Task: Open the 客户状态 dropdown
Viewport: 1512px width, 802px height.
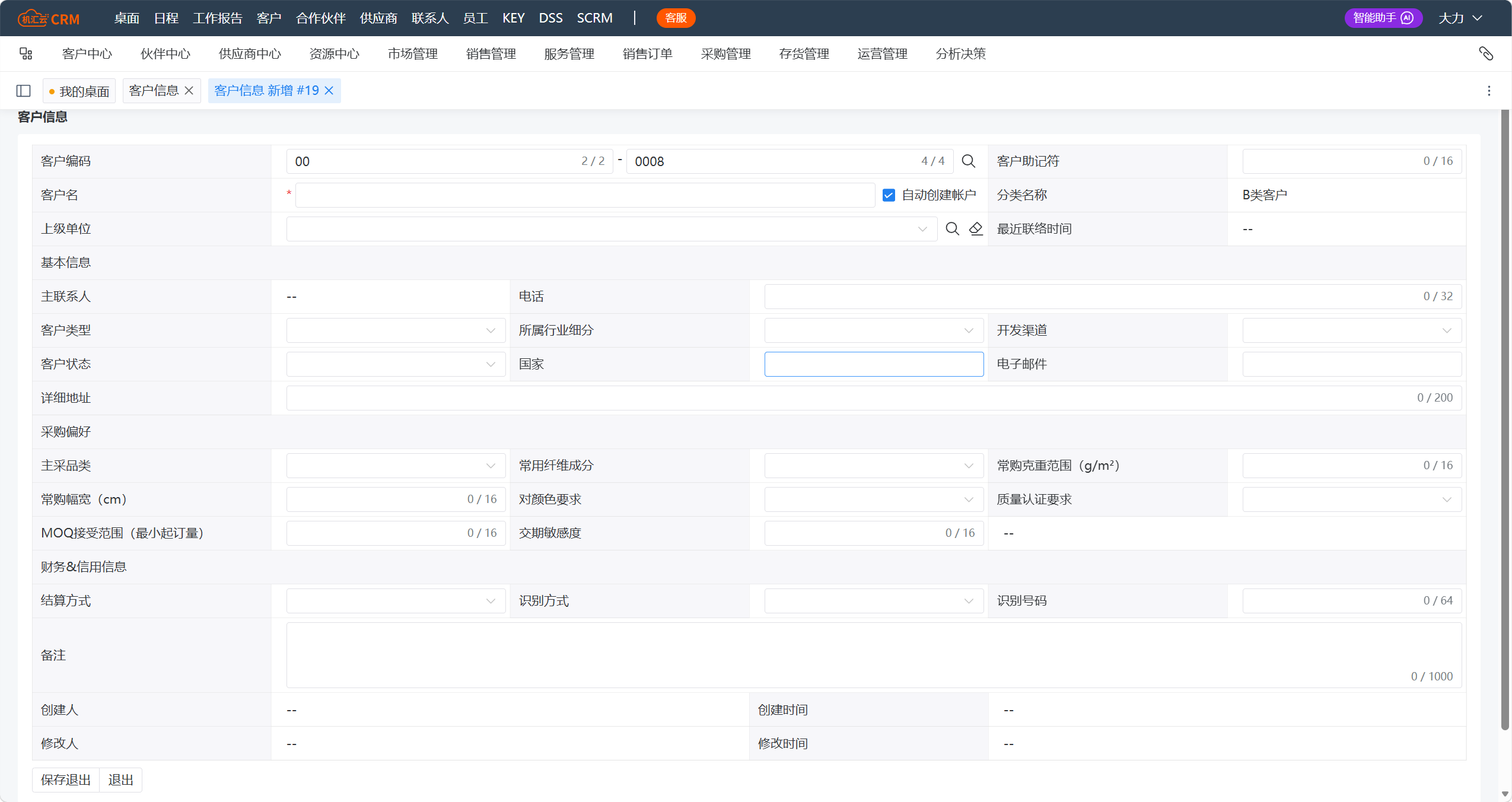Action: (396, 364)
